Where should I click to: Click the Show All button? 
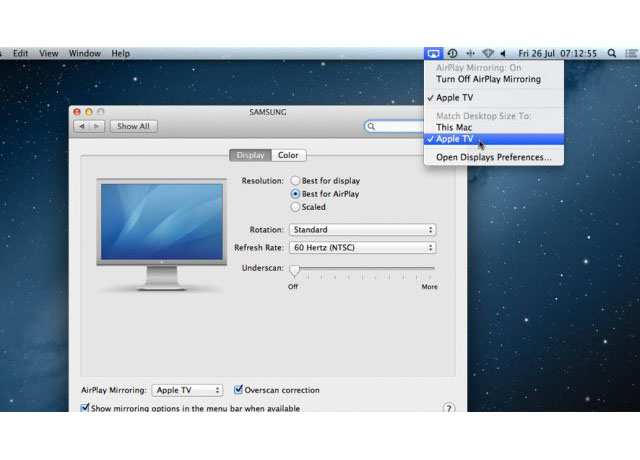133,127
